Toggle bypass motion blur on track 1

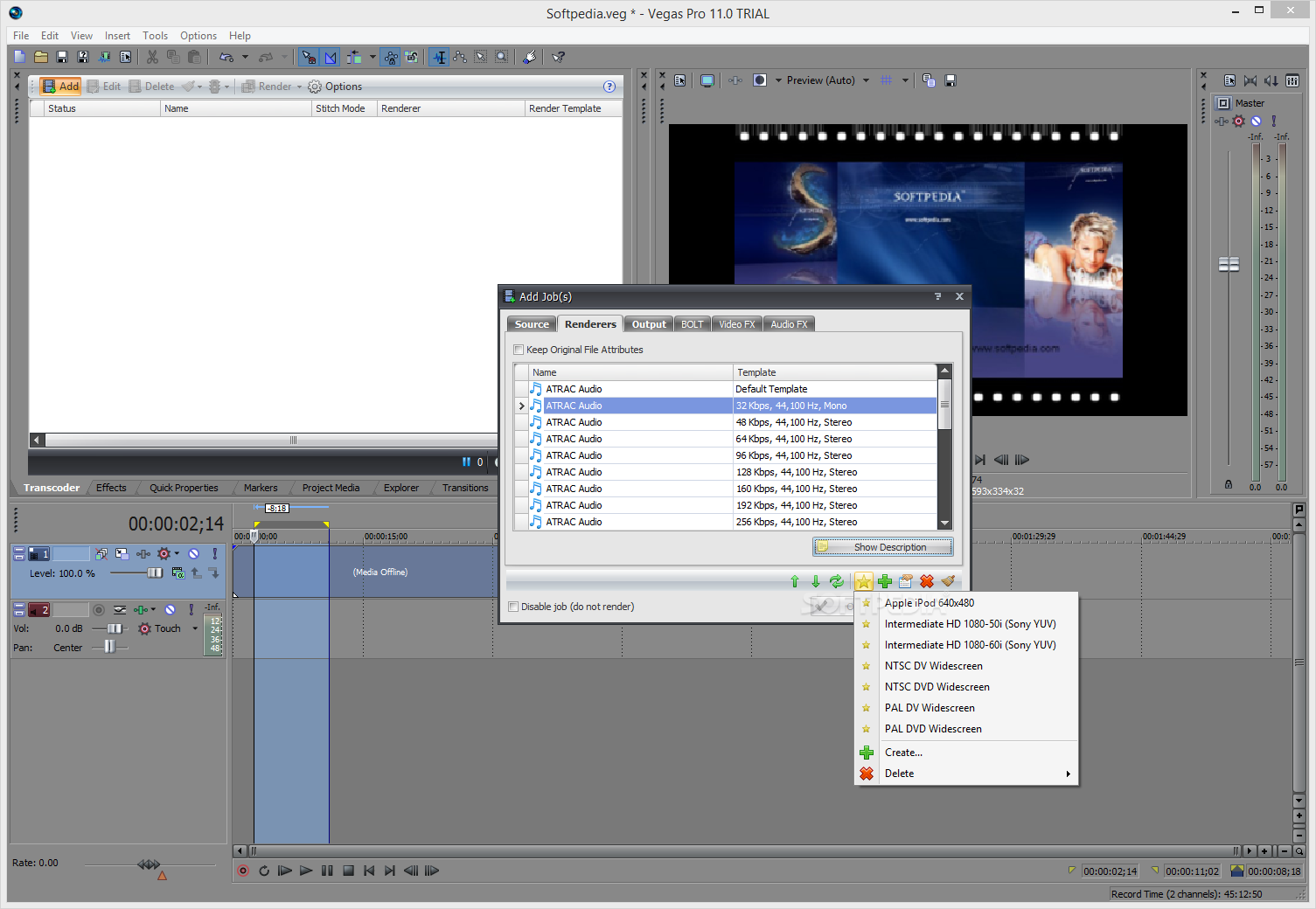click(x=102, y=553)
